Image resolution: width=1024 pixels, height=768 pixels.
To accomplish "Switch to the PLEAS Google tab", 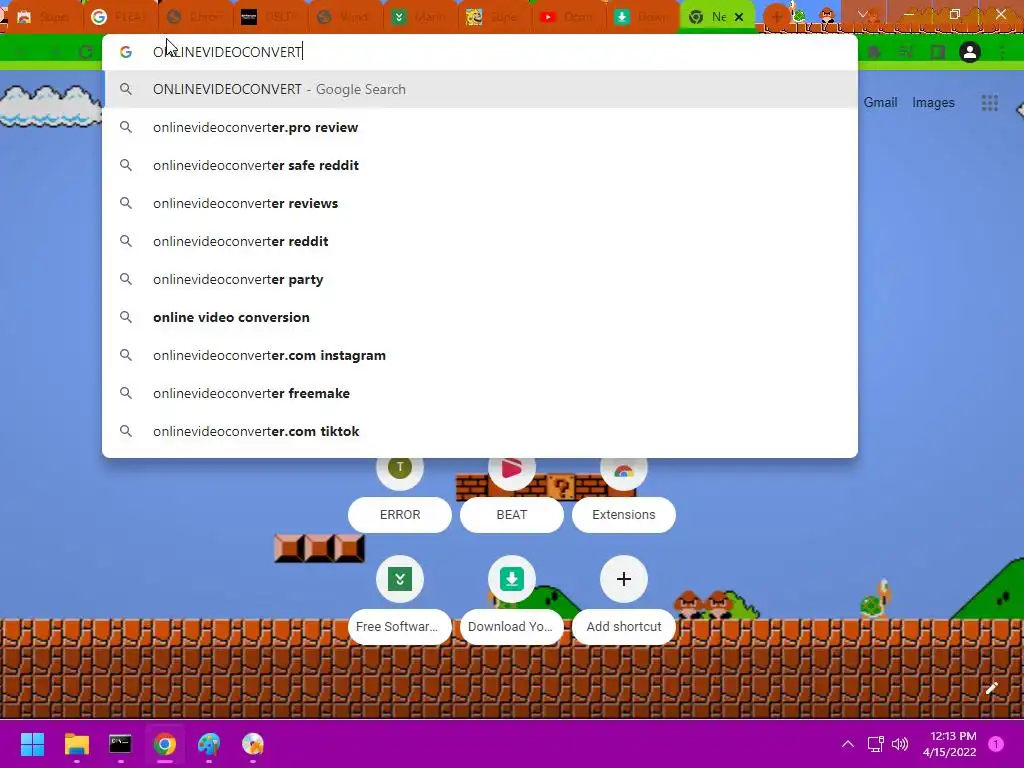I will (x=118, y=17).
